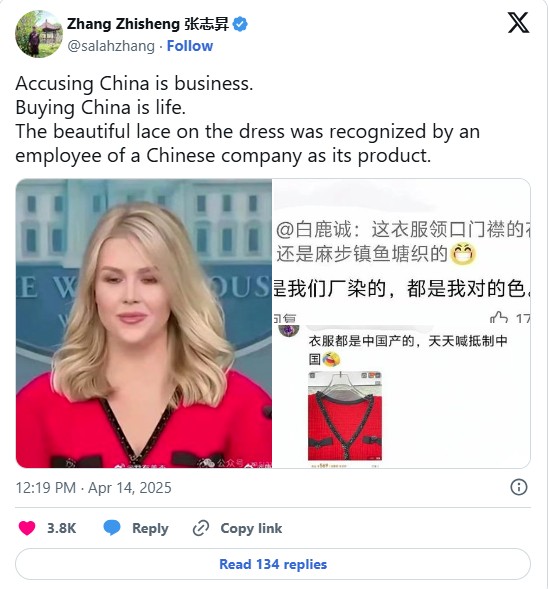Viewport: 549px width, 589px height.
Task: Click the Reply text label
Action: coord(150,528)
